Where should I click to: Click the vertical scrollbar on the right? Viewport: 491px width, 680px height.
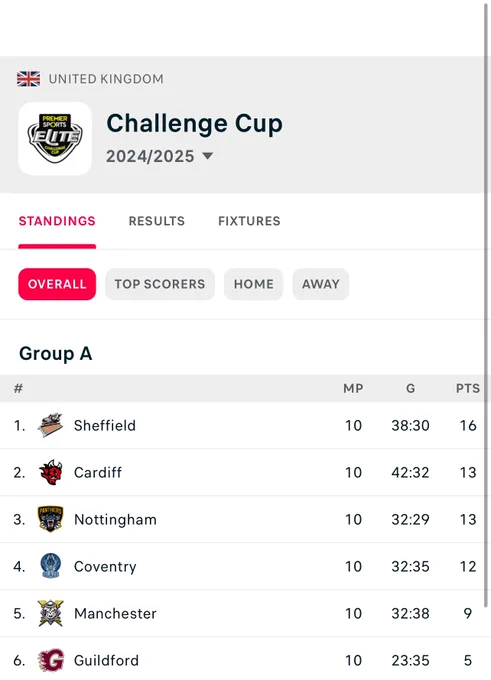[x=487, y=304]
